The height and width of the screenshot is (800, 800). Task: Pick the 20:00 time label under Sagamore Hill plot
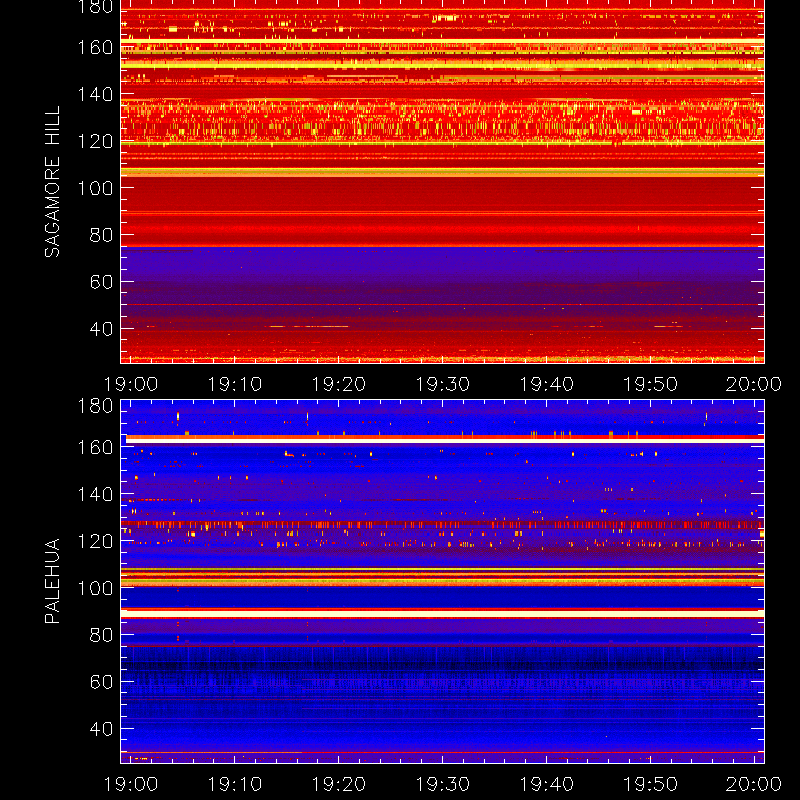pos(754,384)
